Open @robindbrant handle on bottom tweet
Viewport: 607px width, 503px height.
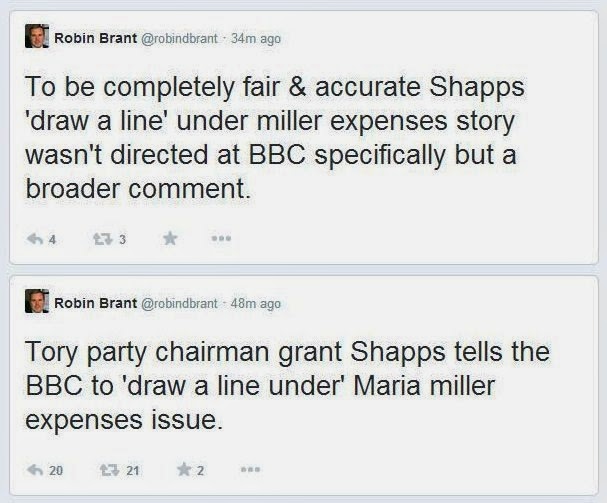click(179, 303)
